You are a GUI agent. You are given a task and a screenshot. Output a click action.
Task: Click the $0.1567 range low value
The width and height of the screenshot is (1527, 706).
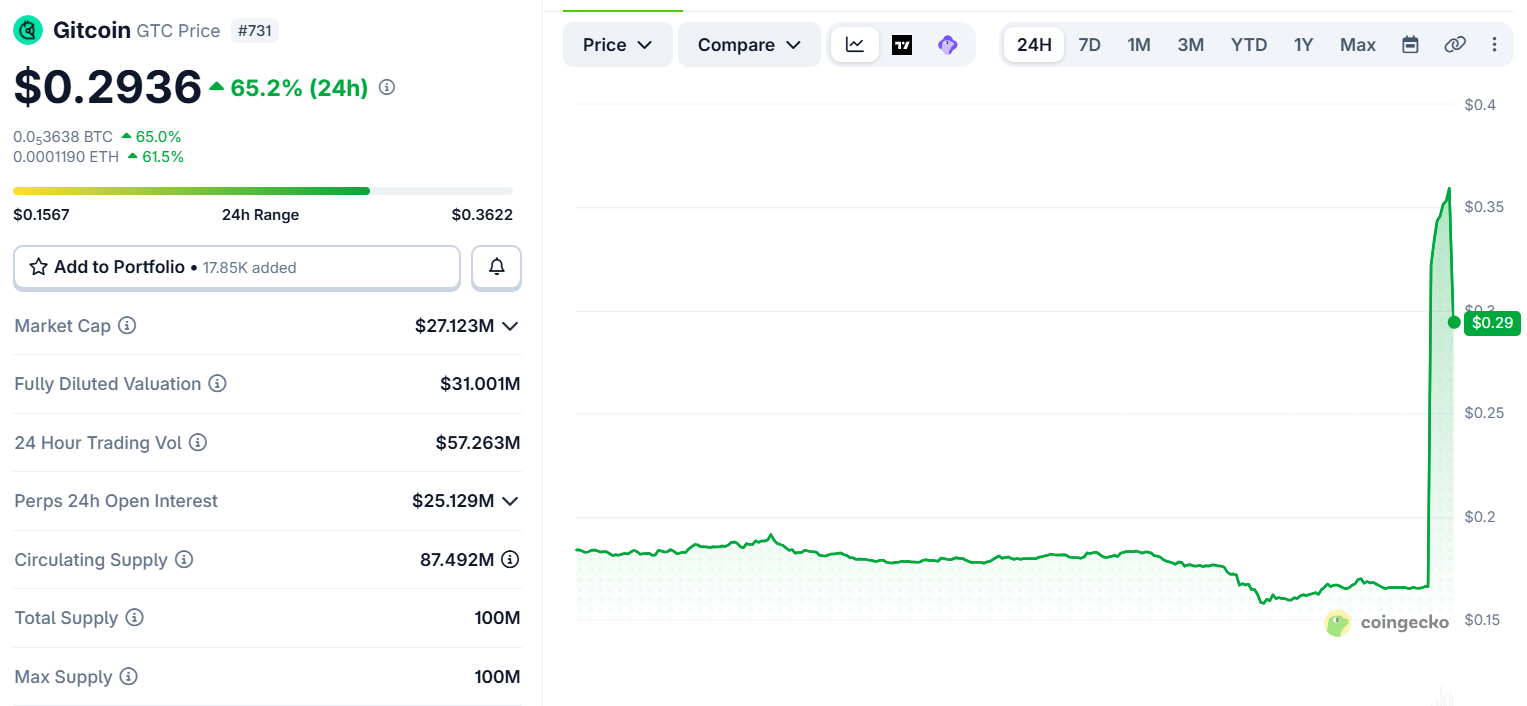41,214
